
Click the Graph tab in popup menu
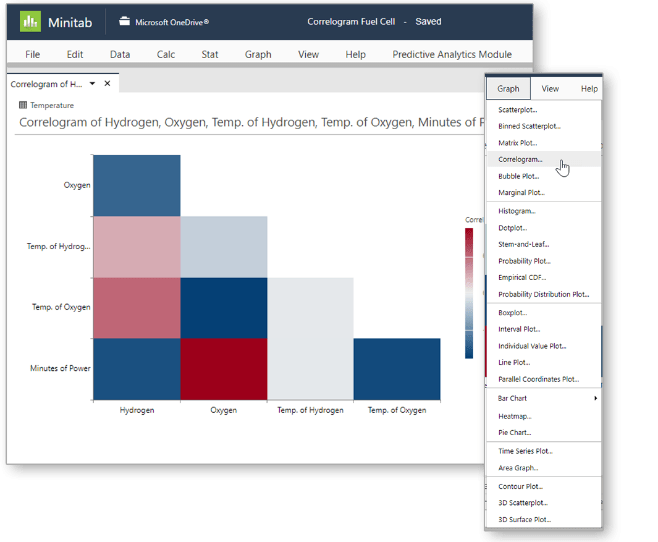click(508, 89)
